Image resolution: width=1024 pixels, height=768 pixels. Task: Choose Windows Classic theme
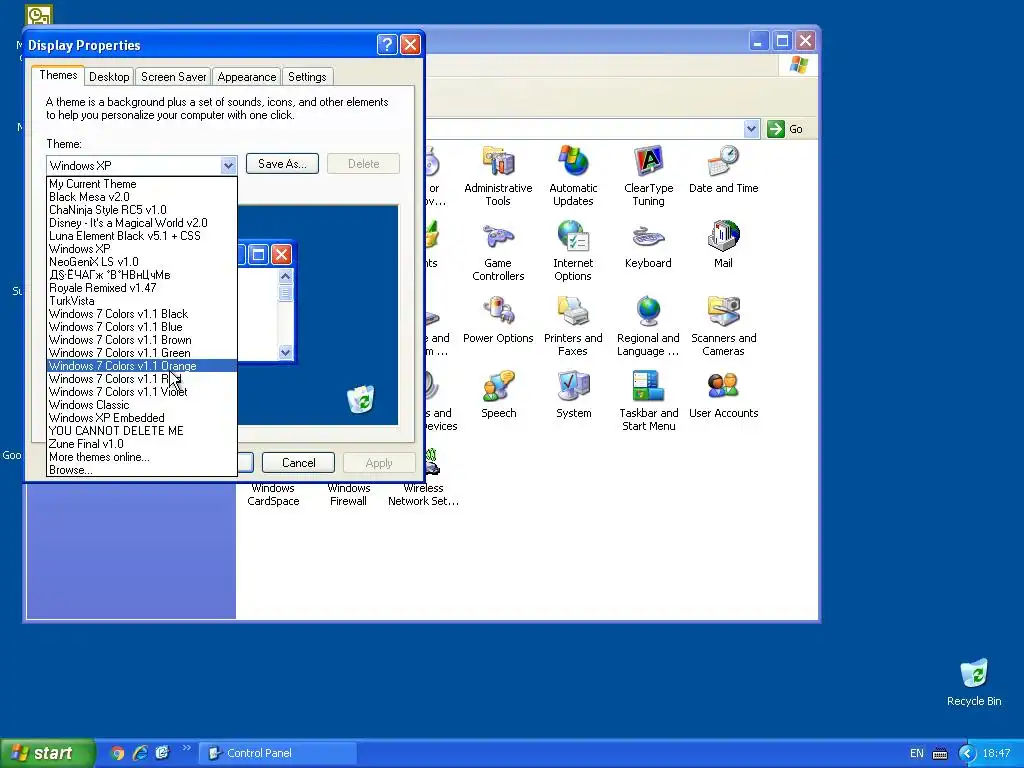(x=142, y=405)
